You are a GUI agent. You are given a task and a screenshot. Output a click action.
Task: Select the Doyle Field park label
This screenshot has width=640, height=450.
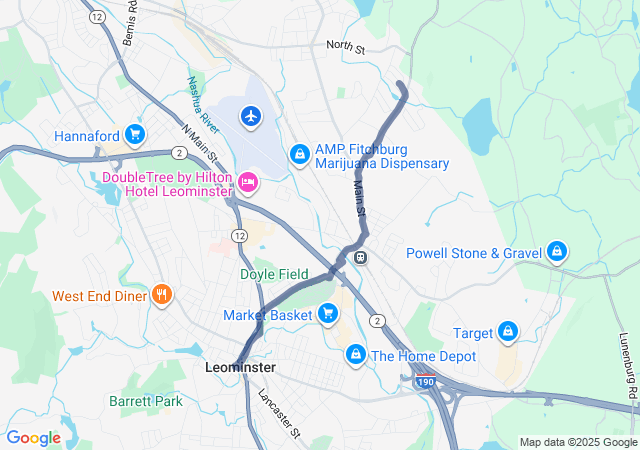[274, 274]
